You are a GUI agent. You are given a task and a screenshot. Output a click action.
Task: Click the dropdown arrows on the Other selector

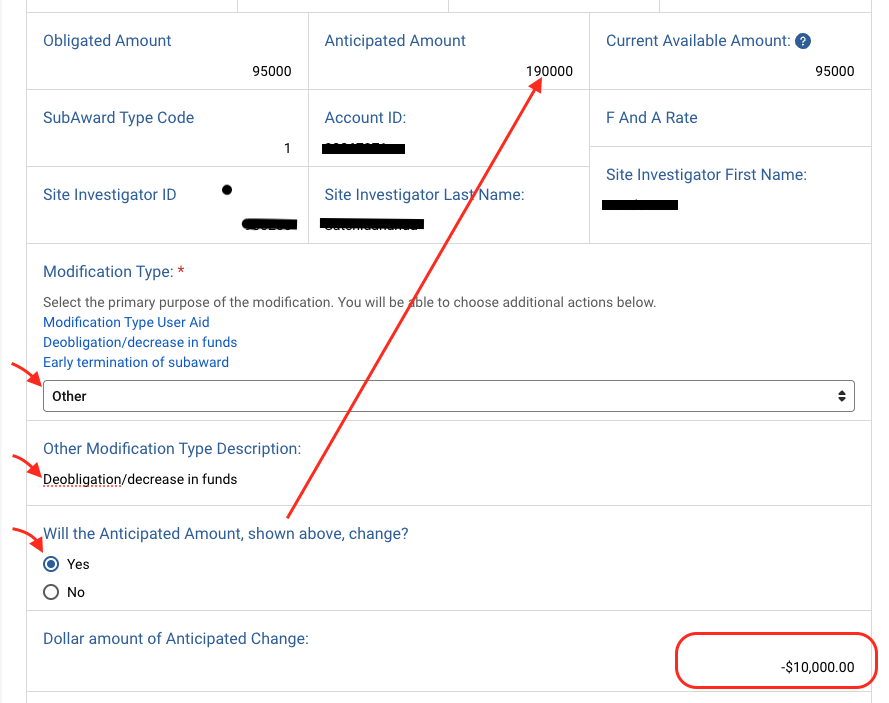843,396
